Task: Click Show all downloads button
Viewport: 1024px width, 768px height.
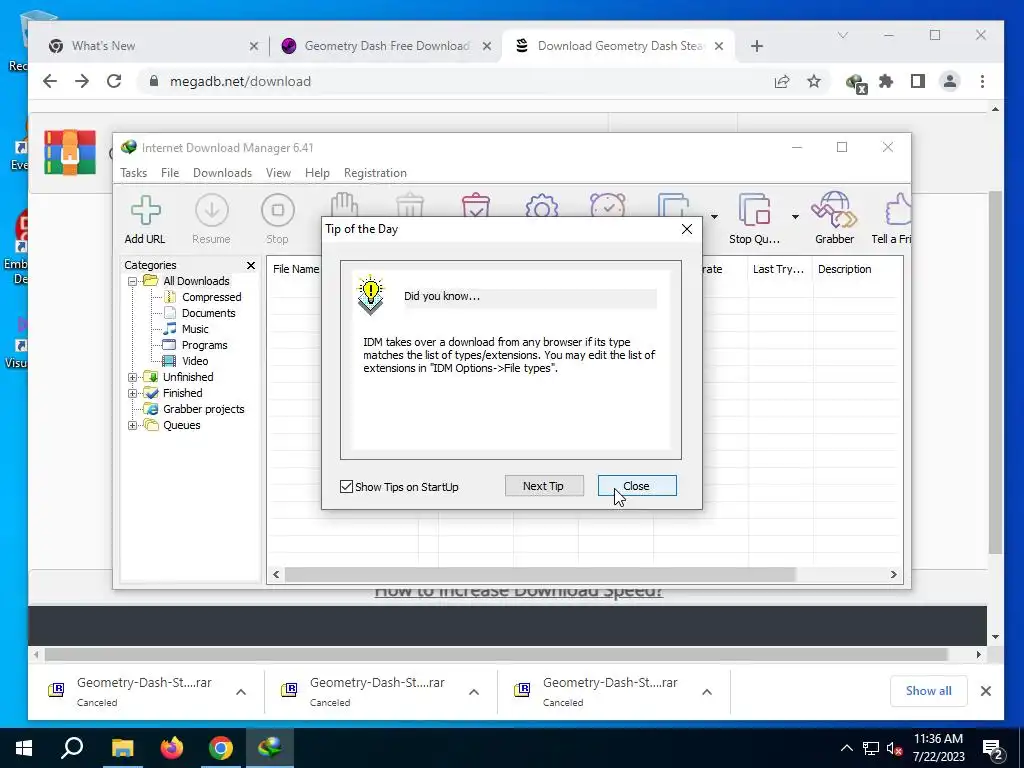Action: tap(928, 691)
